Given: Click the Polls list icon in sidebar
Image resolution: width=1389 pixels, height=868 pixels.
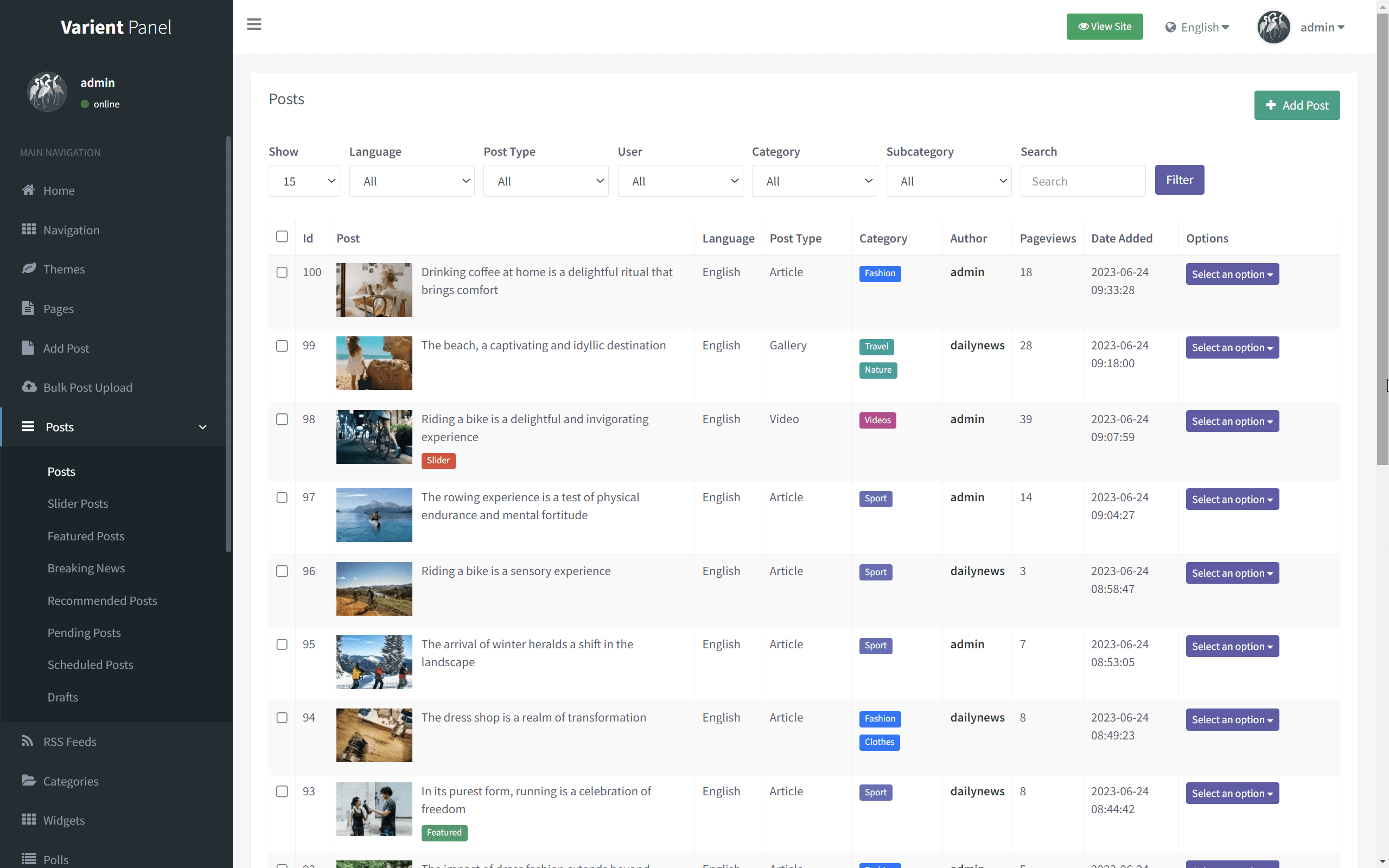Looking at the screenshot, I should tap(29, 858).
